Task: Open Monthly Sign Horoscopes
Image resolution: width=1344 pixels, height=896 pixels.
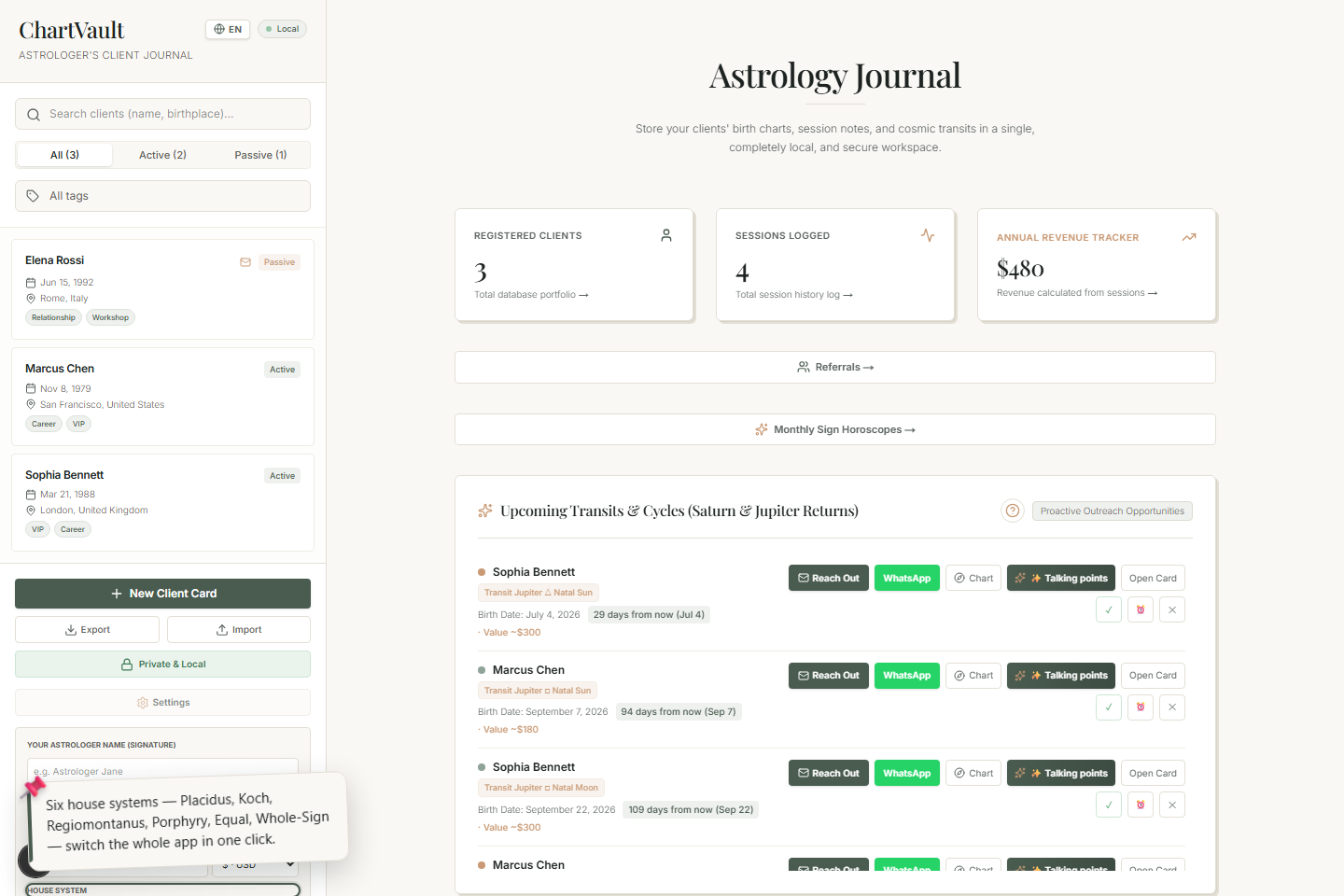Action: (x=835, y=429)
